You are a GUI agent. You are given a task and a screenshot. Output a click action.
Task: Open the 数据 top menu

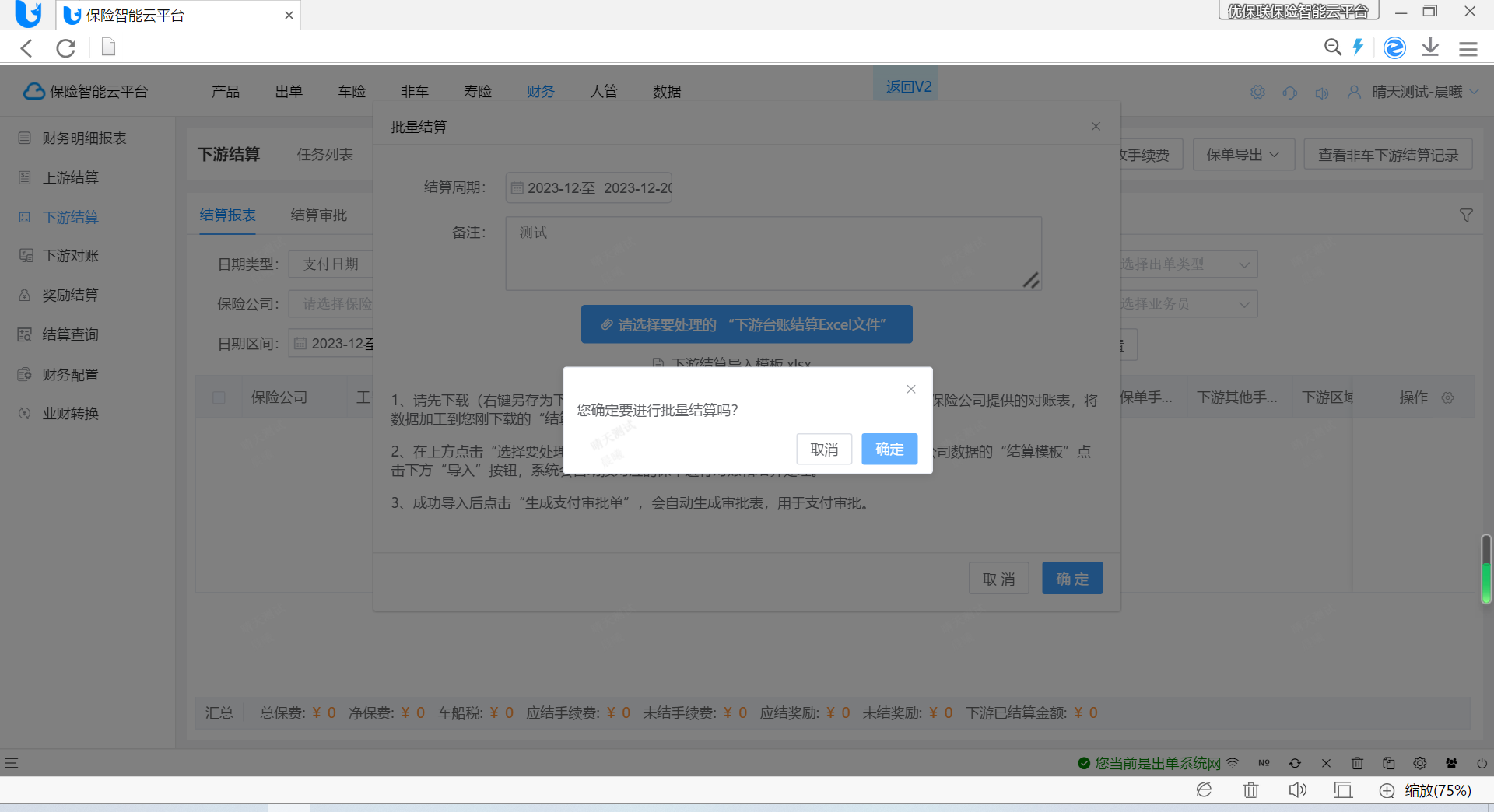coord(667,92)
